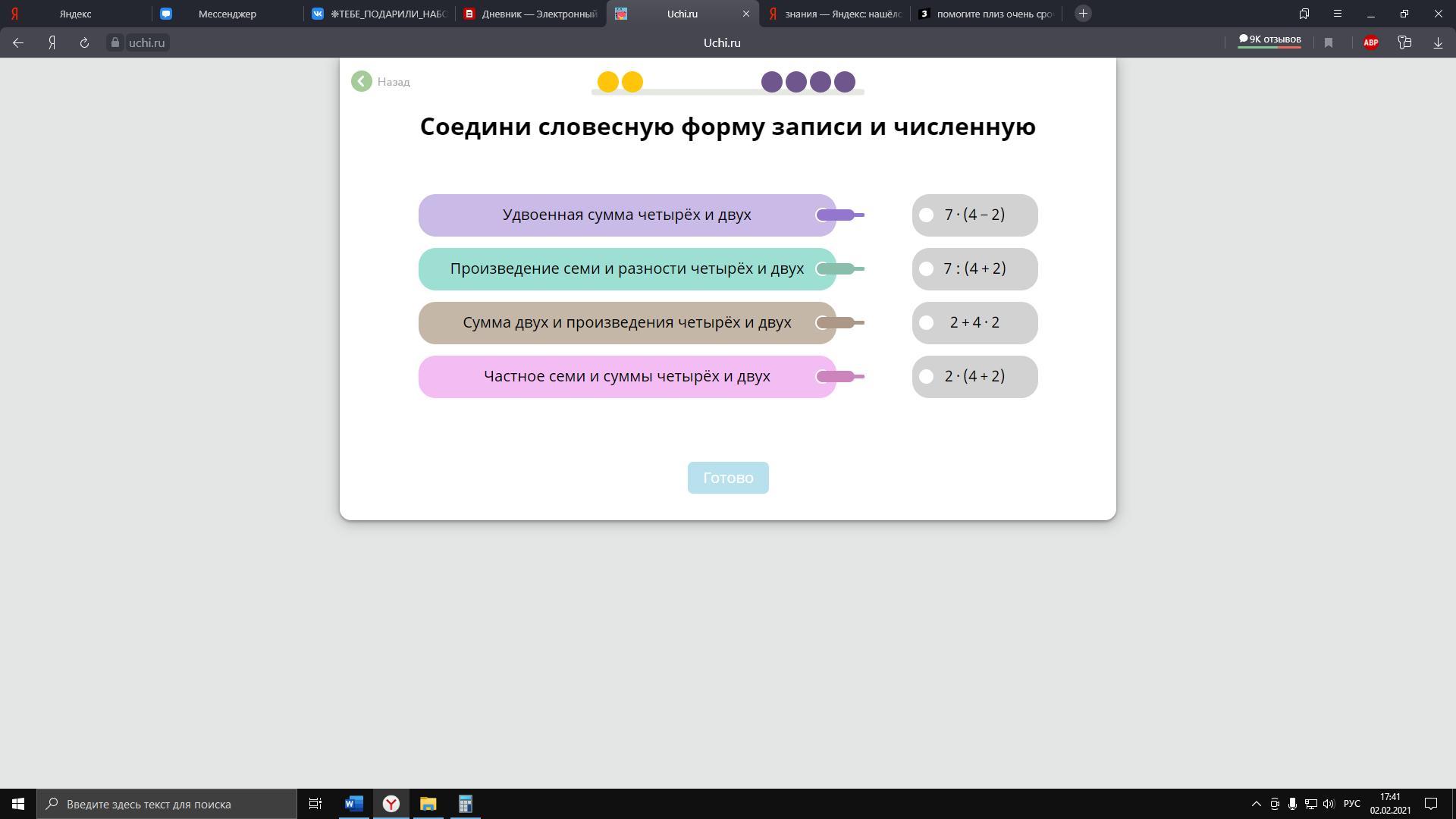Click the bookmark icon in address bar
The width and height of the screenshot is (1456, 819).
[1329, 43]
